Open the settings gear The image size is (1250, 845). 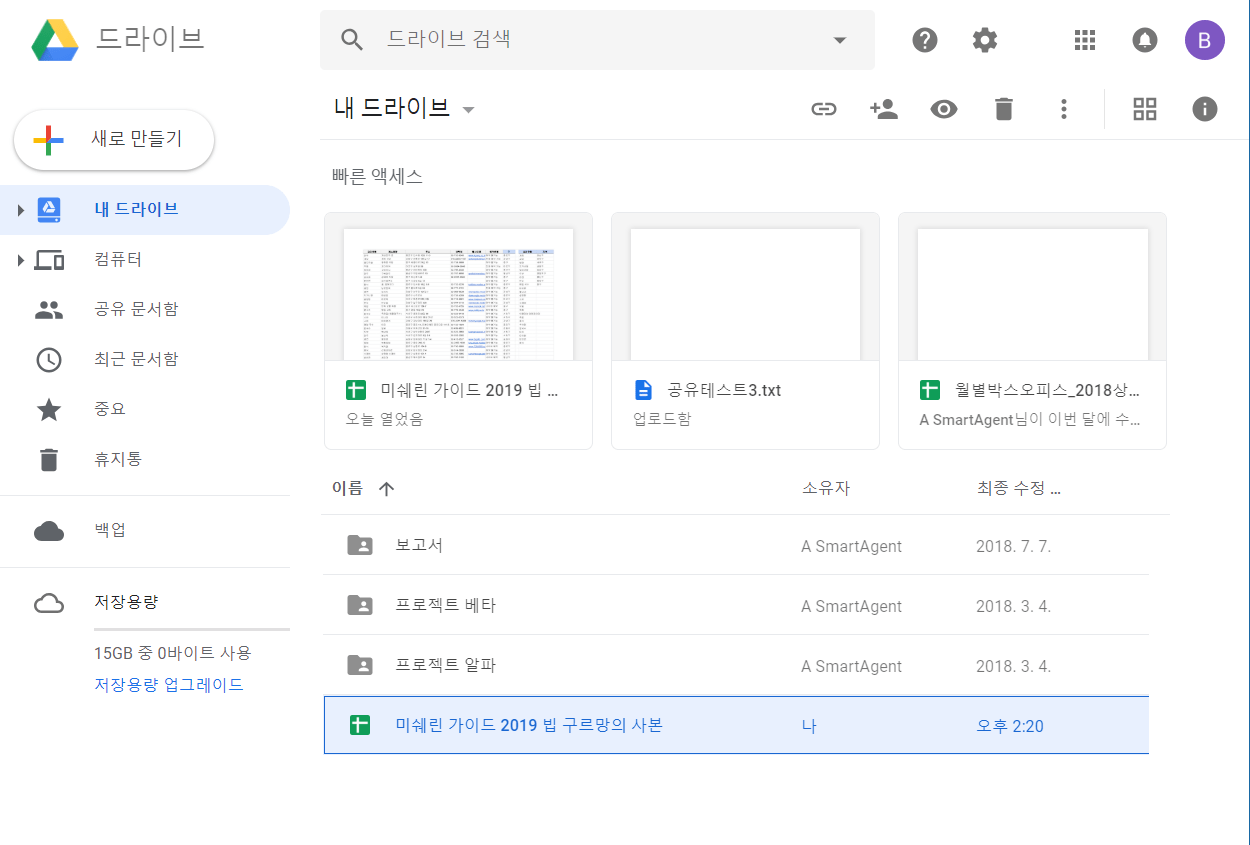[x=985, y=40]
